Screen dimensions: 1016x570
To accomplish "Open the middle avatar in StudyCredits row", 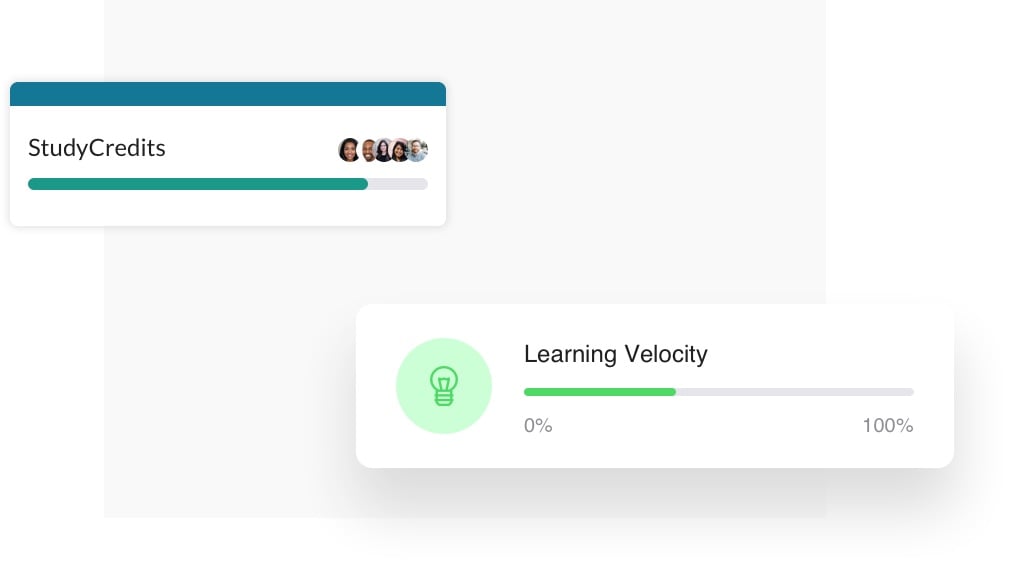I will [384, 150].
